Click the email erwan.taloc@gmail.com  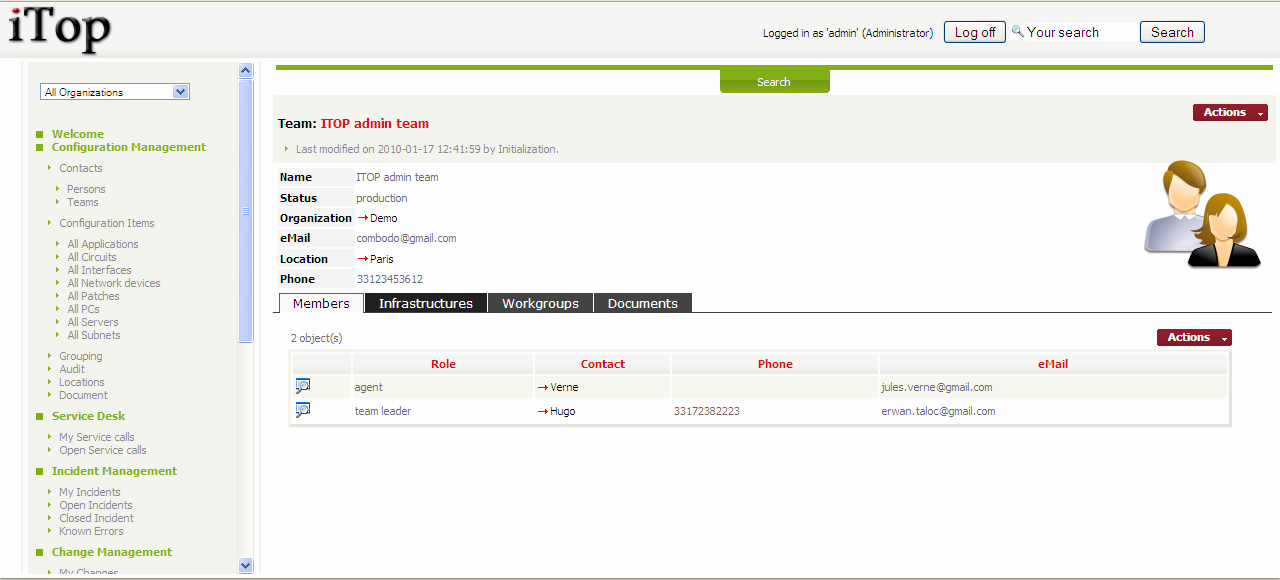pos(938,411)
